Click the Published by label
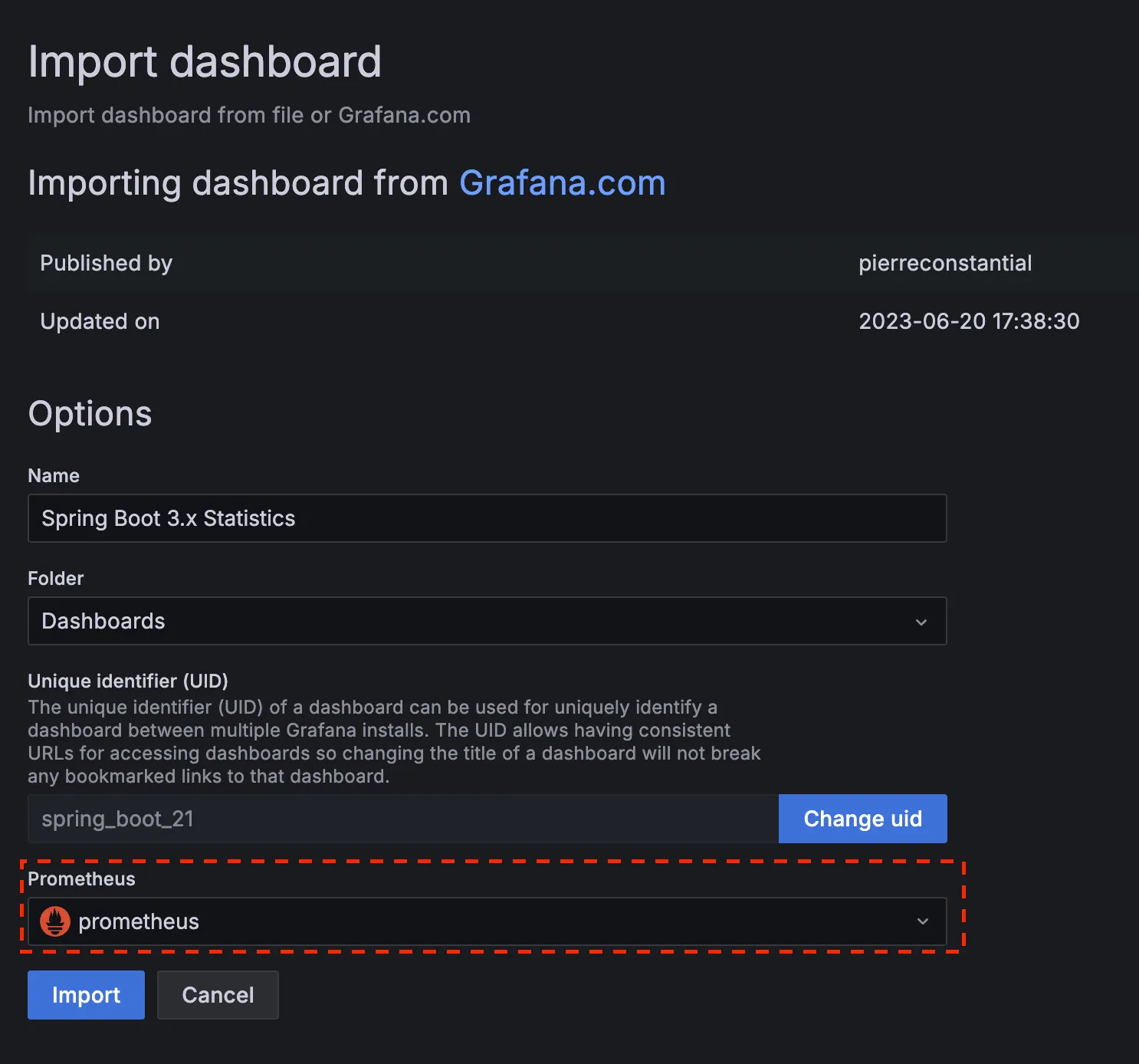 pos(106,263)
